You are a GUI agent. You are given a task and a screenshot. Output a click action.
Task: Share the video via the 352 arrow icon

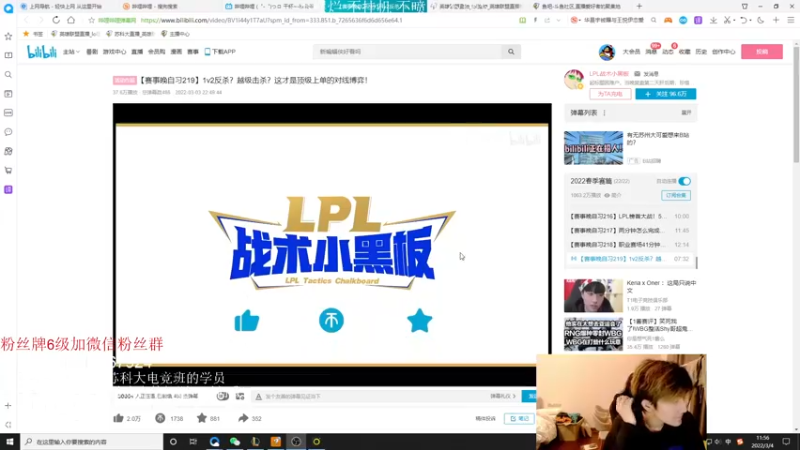point(243,418)
